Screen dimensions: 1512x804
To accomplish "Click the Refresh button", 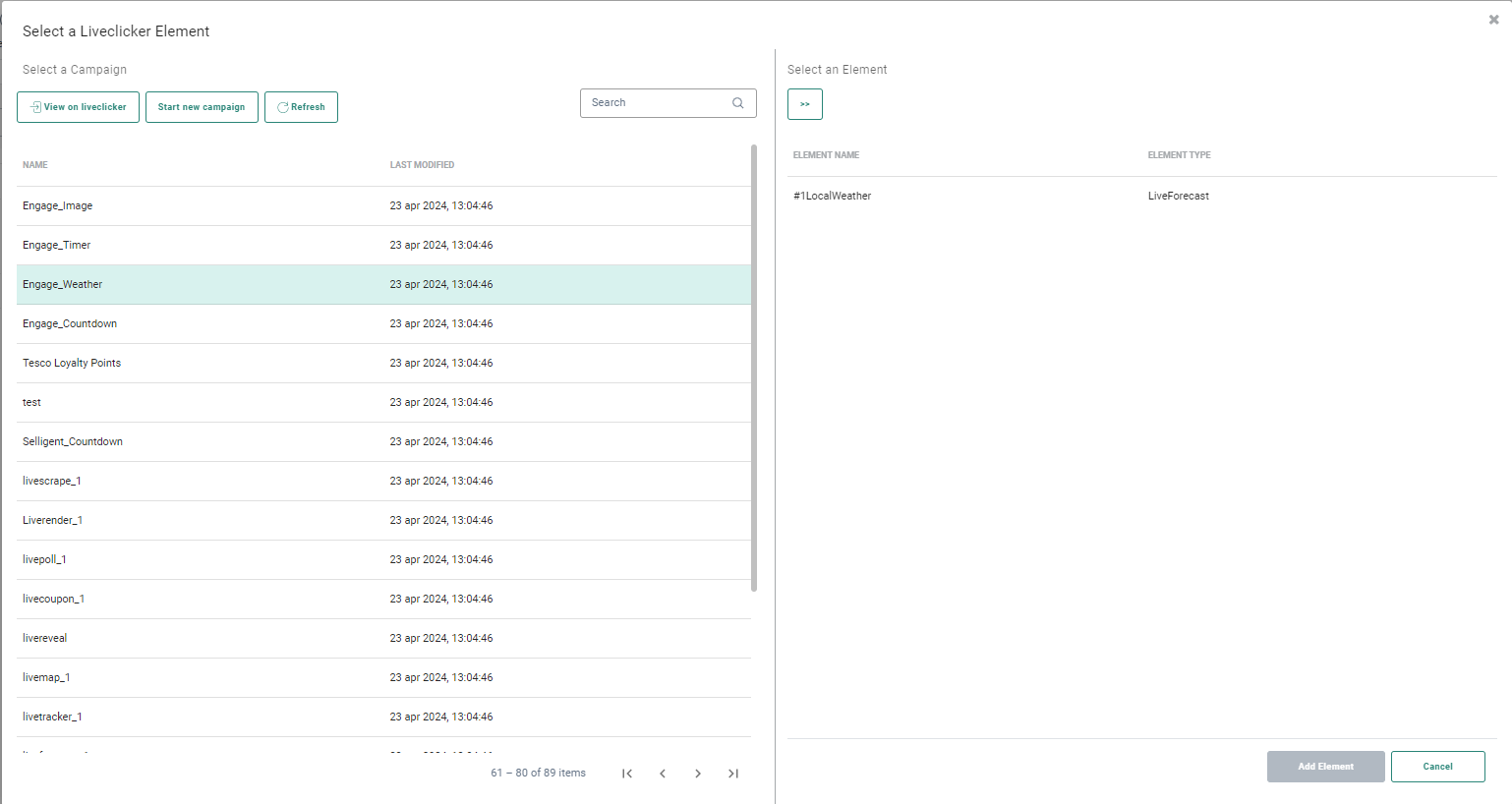I will pyautogui.click(x=301, y=107).
